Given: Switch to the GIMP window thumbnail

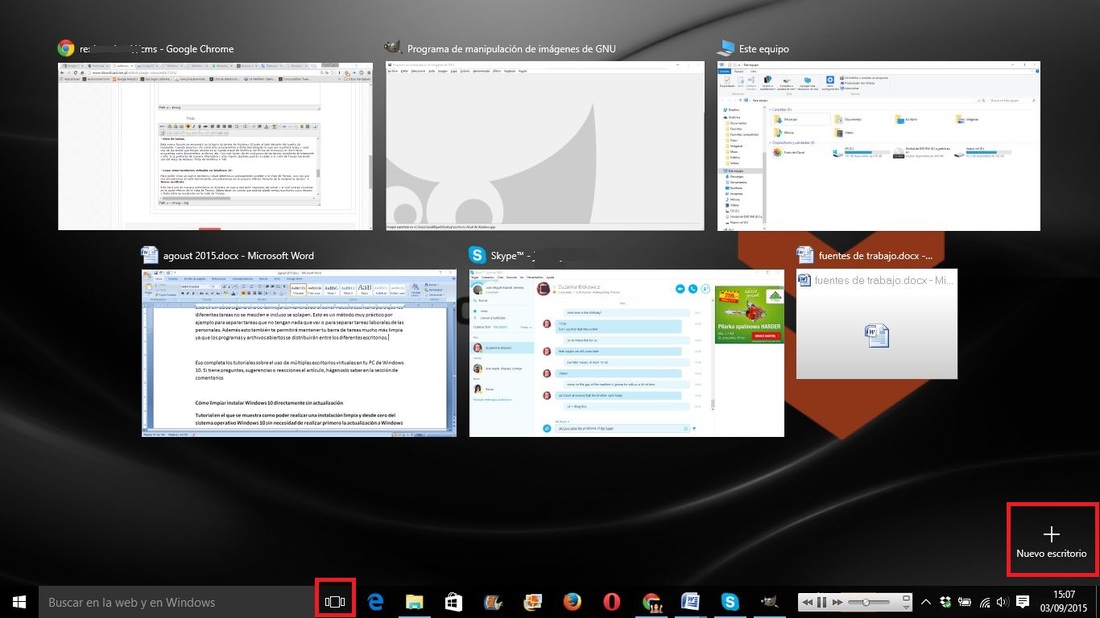Looking at the screenshot, I should (x=545, y=146).
